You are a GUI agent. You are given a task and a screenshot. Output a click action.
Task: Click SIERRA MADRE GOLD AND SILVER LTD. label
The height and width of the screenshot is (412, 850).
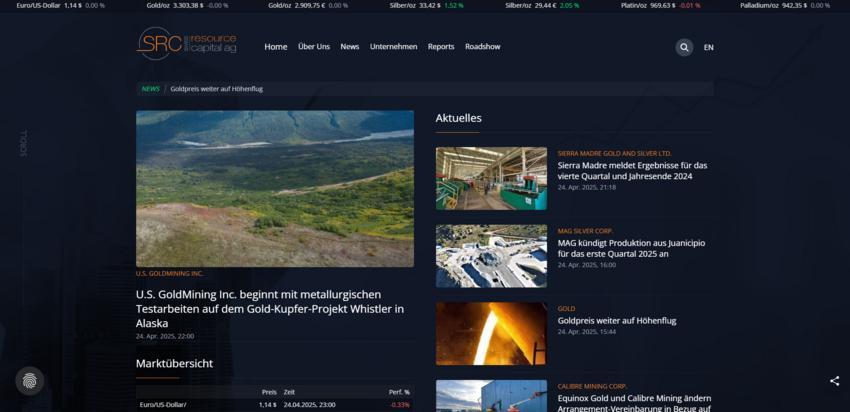pos(614,154)
